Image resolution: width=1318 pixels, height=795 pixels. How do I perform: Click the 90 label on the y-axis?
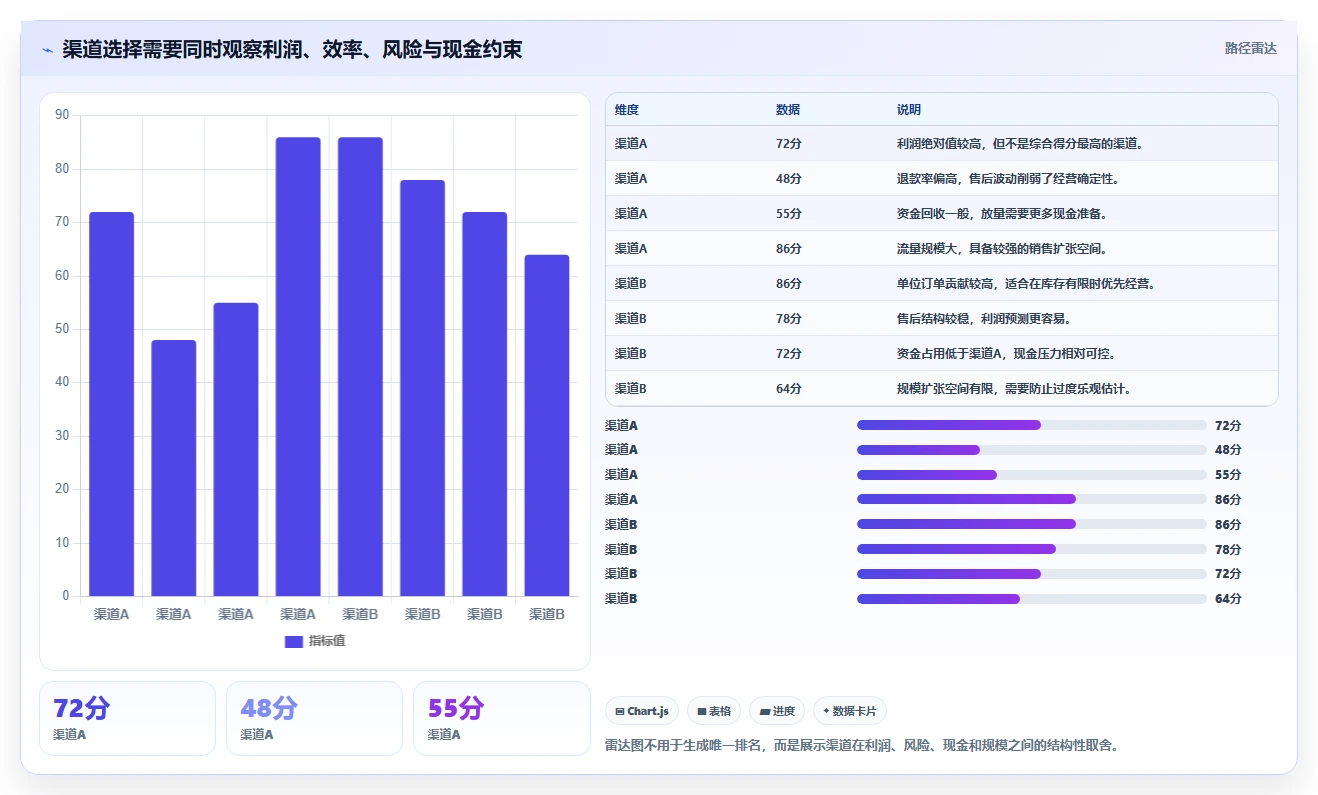(62, 115)
